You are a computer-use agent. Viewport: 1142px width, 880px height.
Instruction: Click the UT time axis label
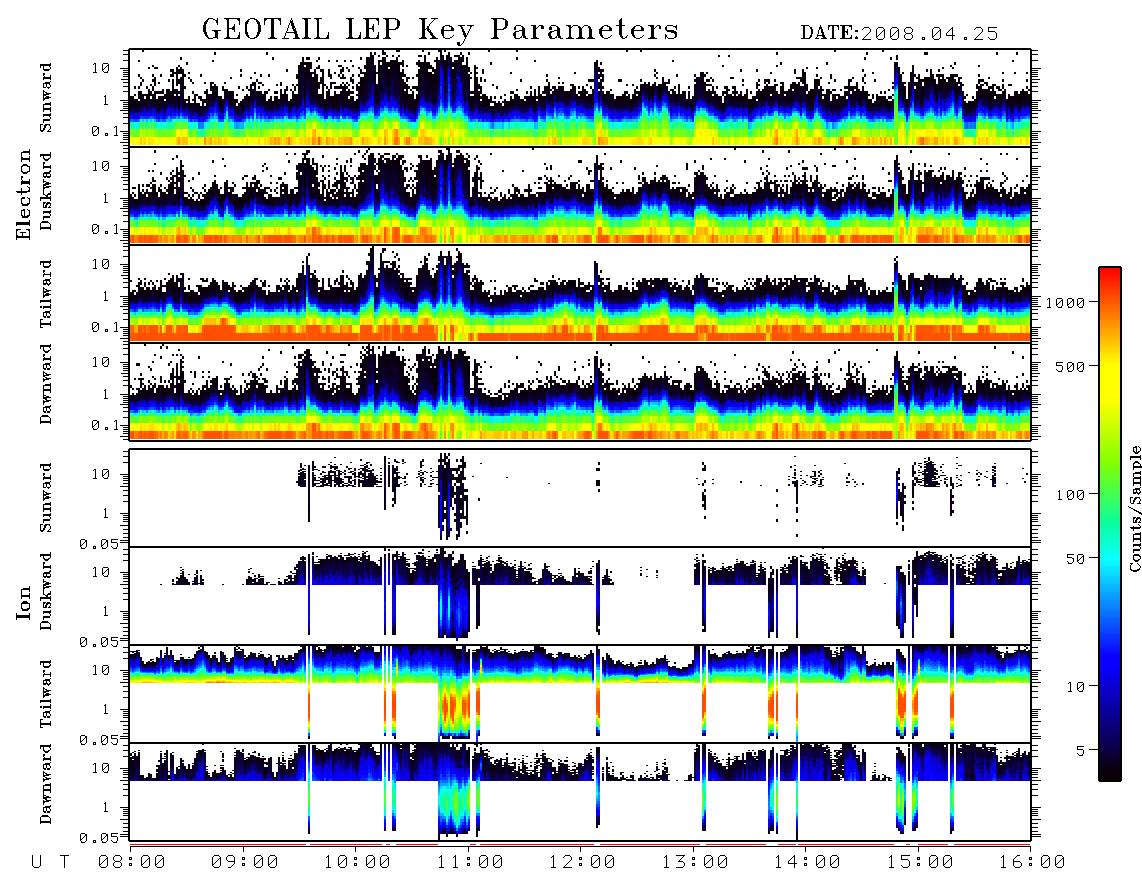click(50, 863)
